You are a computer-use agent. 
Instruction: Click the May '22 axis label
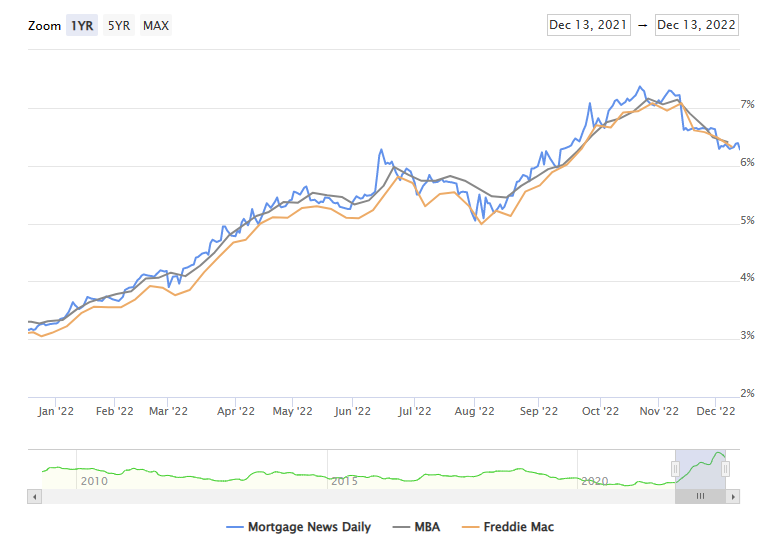(x=292, y=411)
